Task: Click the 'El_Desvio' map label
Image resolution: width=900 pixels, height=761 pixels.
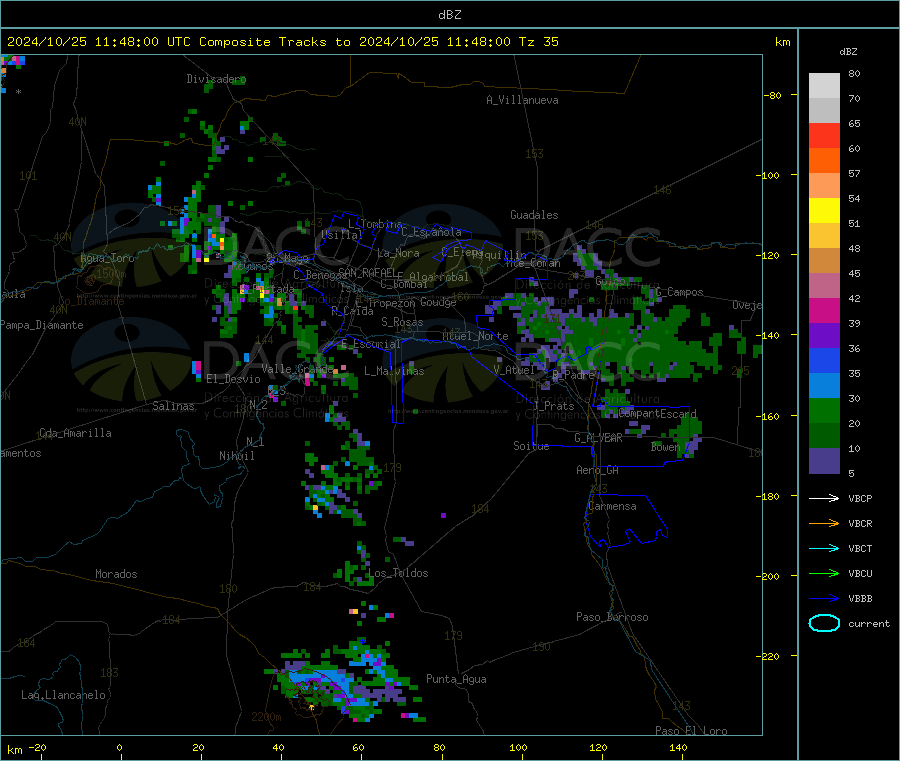Action: (234, 379)
